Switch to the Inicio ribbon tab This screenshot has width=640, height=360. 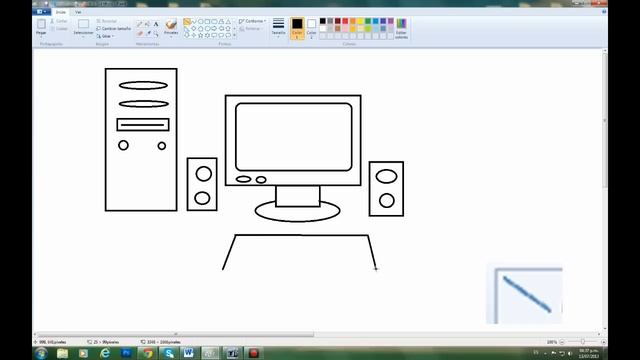click(x=61, y=12)
